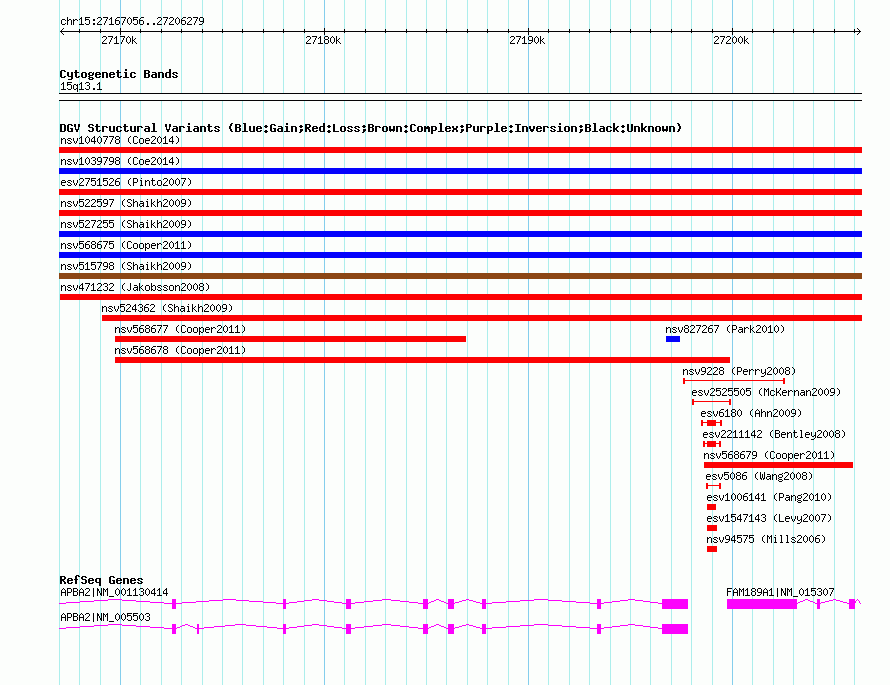890x685 pixels.
Task: Select the red nsv522597 loss bar
Action: pyautogui.click(x=460, y=213)
